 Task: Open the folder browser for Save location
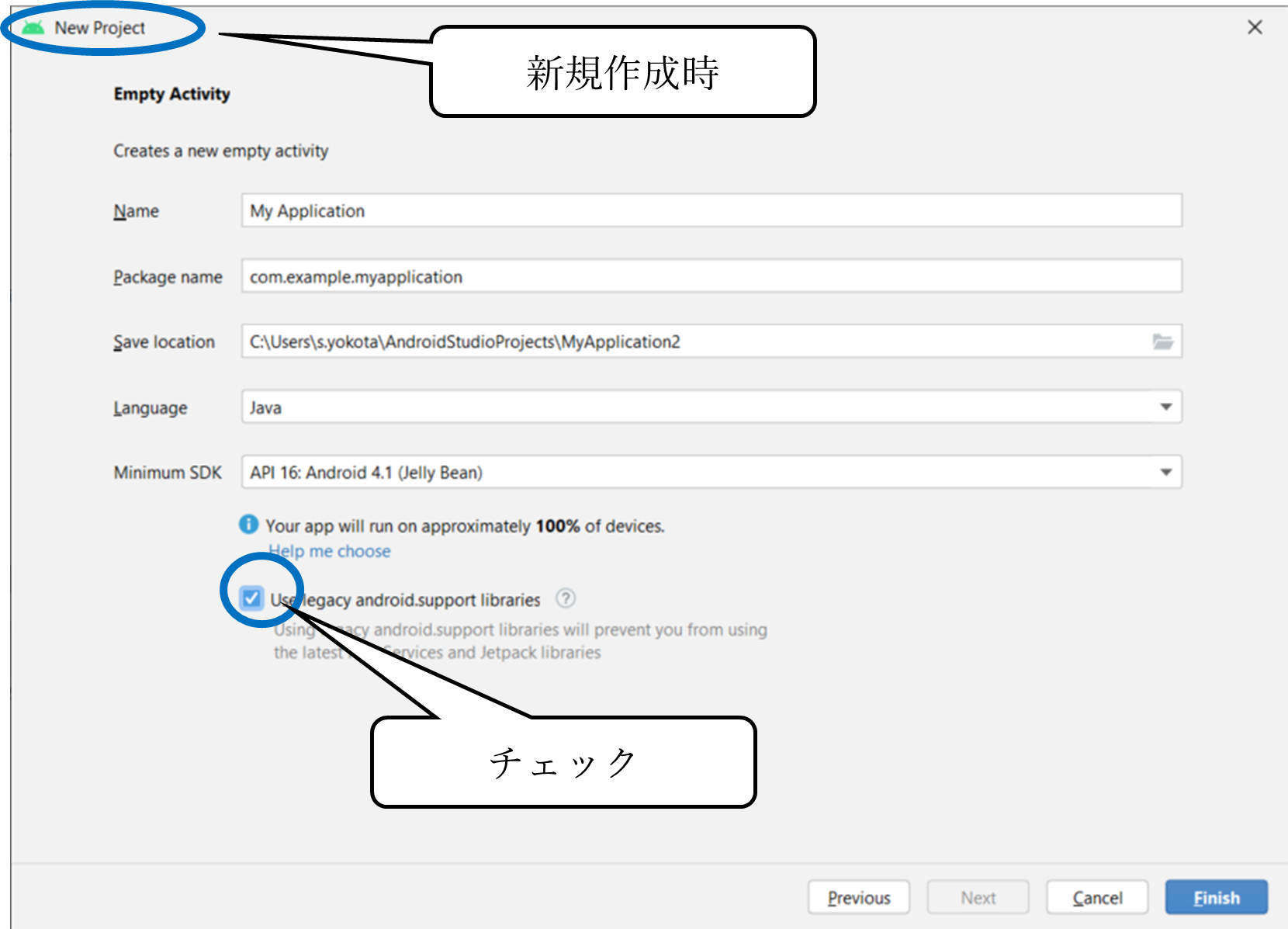[x=1162, y=342]
